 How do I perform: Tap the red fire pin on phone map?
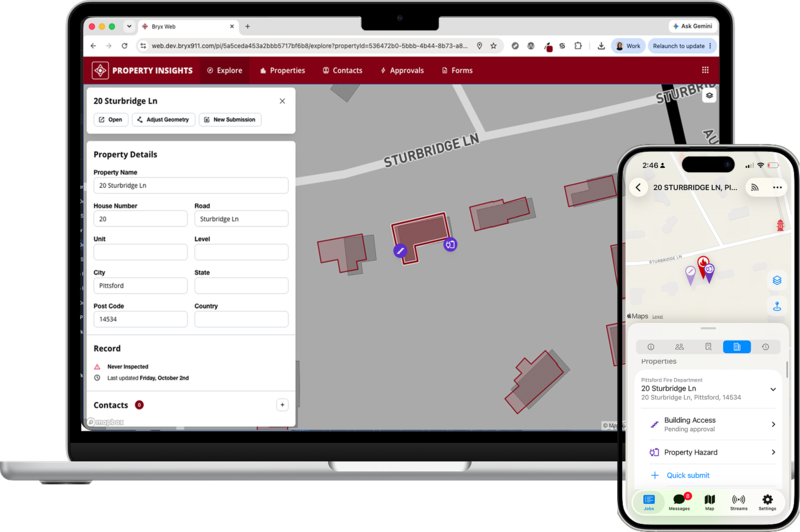point(703,266)
